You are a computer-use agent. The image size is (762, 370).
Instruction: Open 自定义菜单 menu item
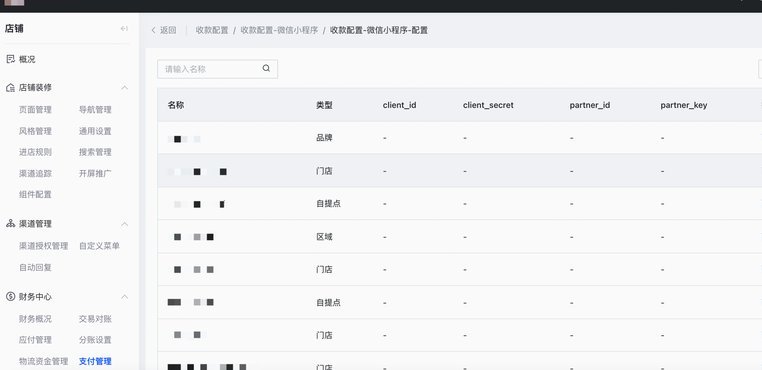99,246
